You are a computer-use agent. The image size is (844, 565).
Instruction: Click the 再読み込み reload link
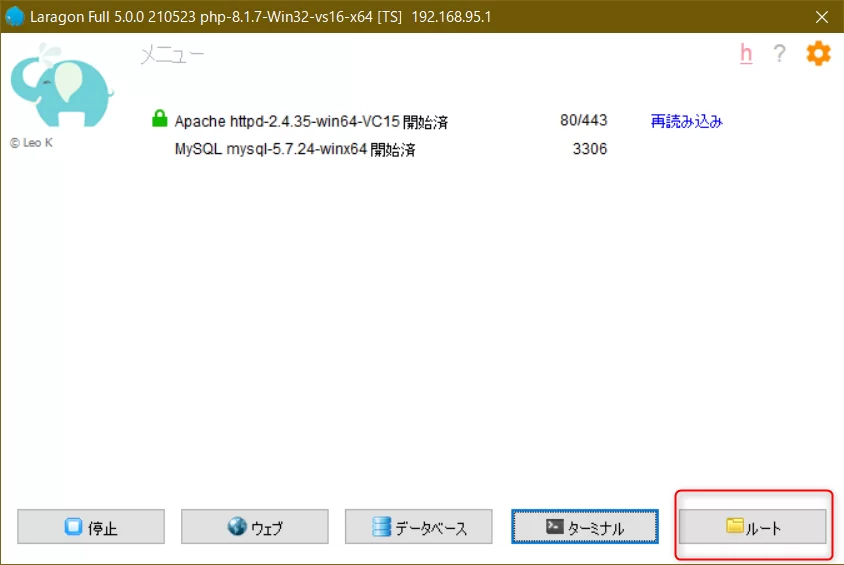click(x=686, y=121)
